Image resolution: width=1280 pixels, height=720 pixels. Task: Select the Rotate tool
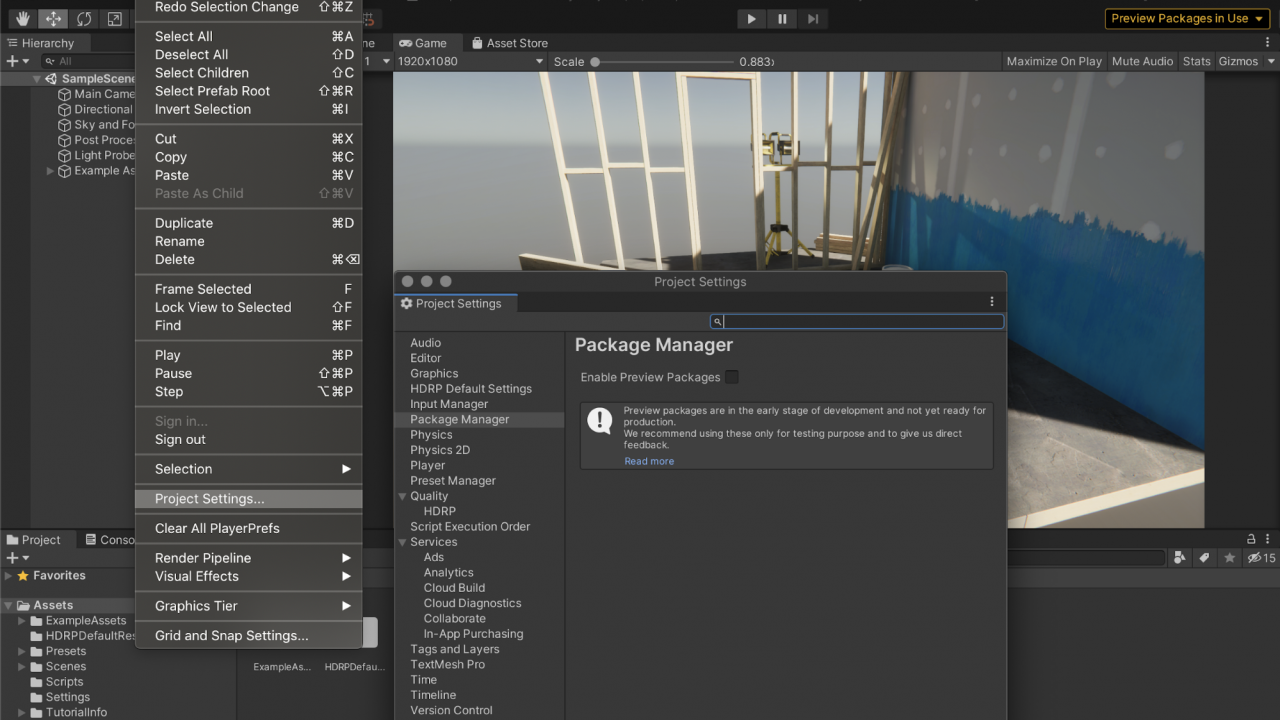point(83,18)
